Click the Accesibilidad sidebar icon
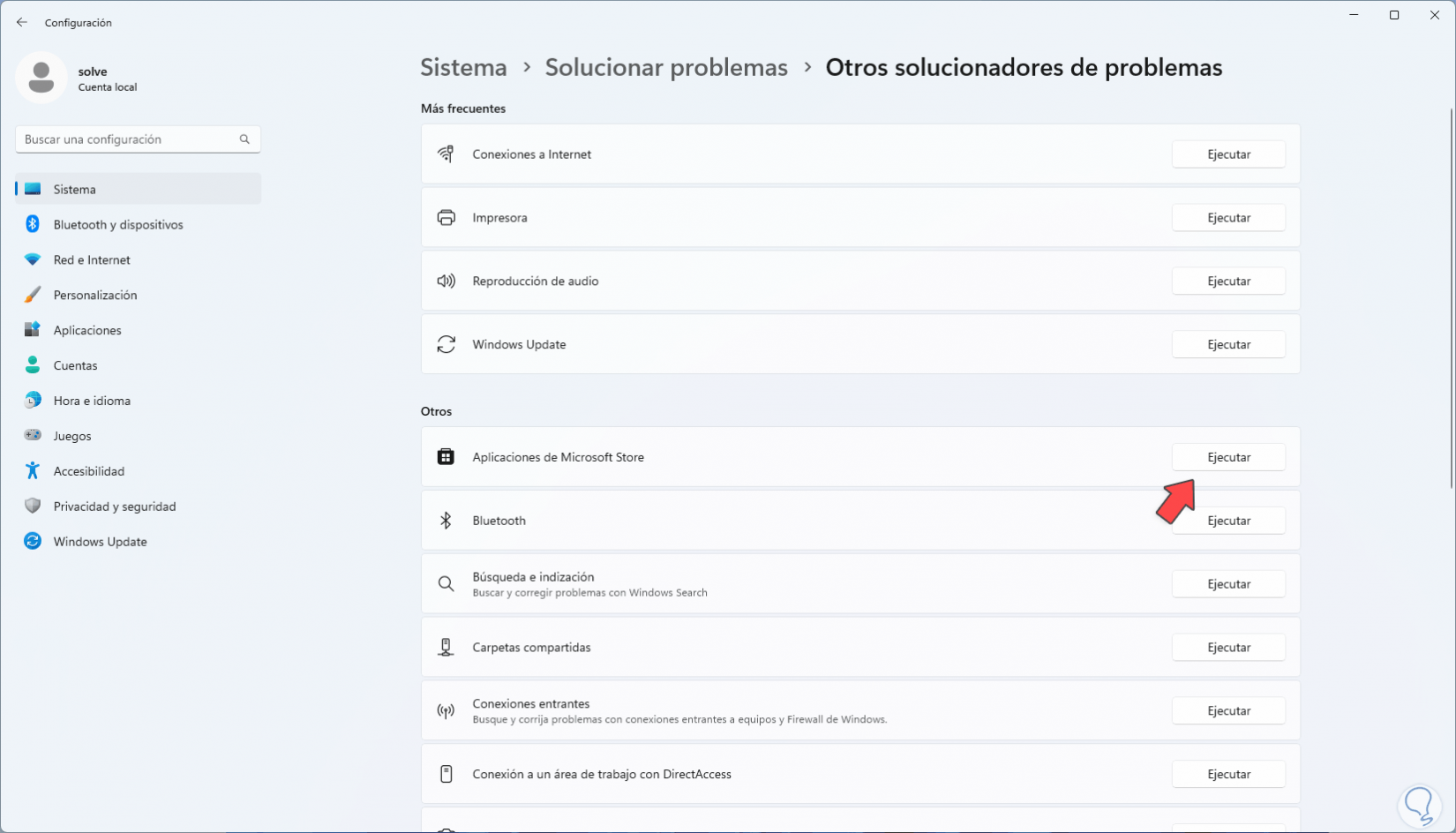The image size is (1456, 833). click(33, 471)
